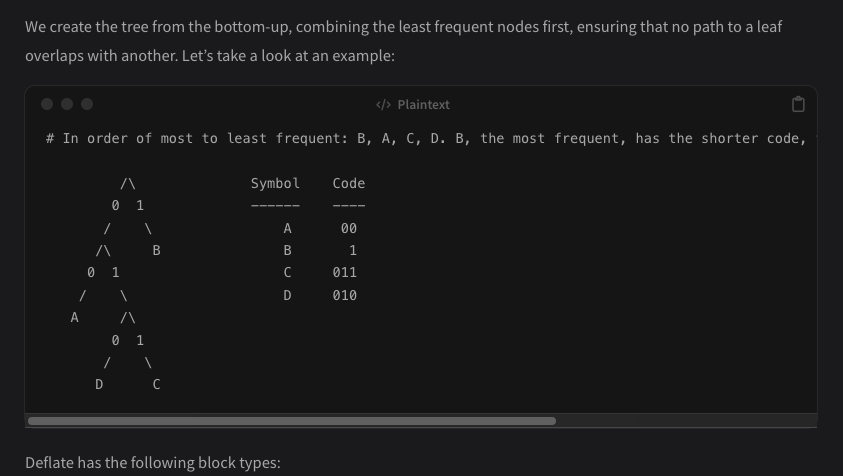The height and width of the screenshot is (476, 843).
Task: Click the 'Deflate has the following block types' text
Action: pos(153,462)
